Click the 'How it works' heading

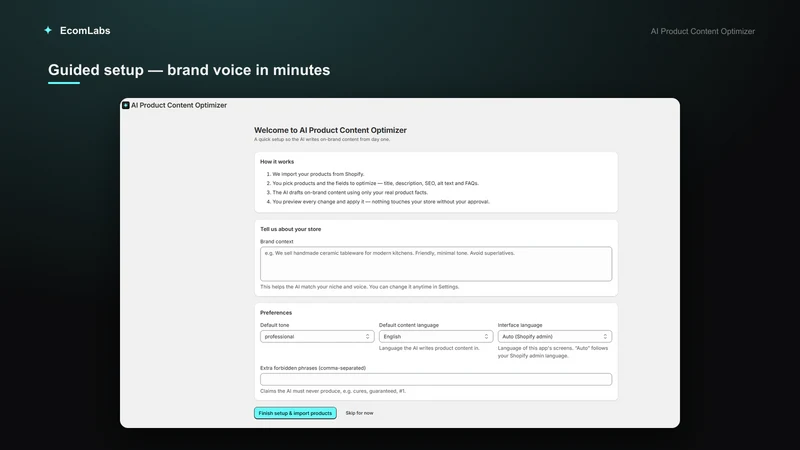277,162
